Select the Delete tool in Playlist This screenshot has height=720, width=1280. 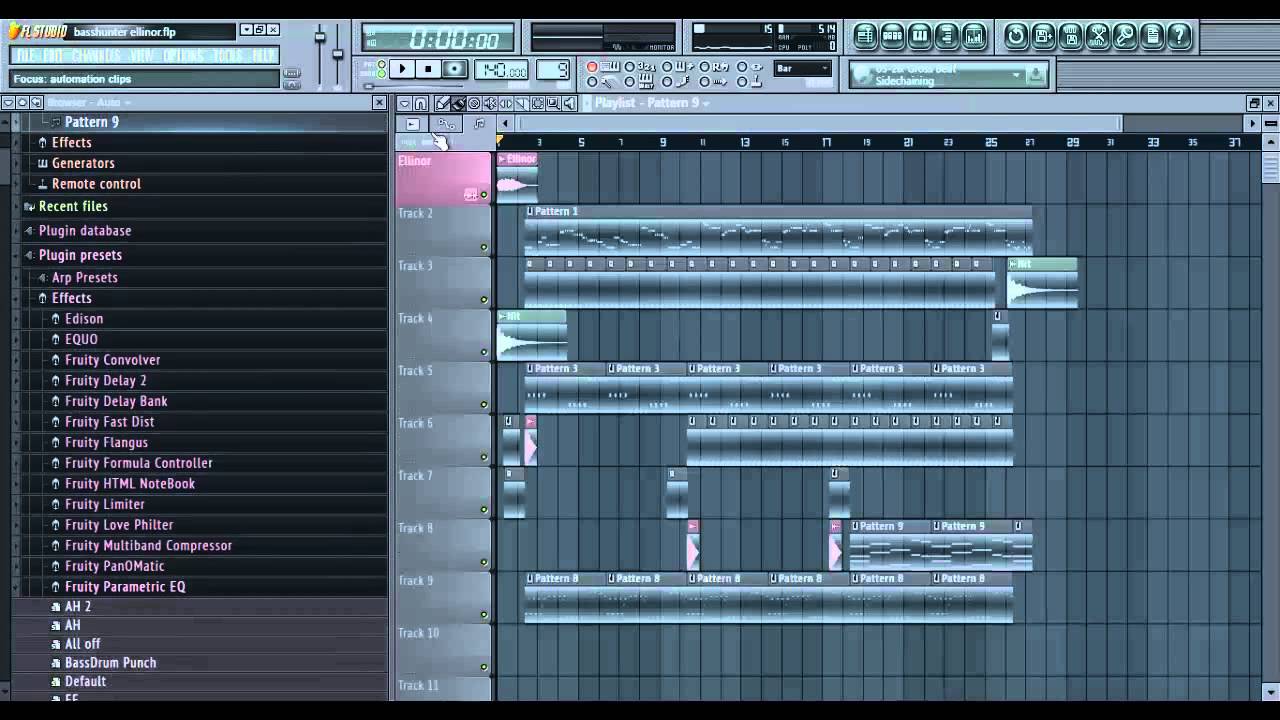[x=474, y=103]
